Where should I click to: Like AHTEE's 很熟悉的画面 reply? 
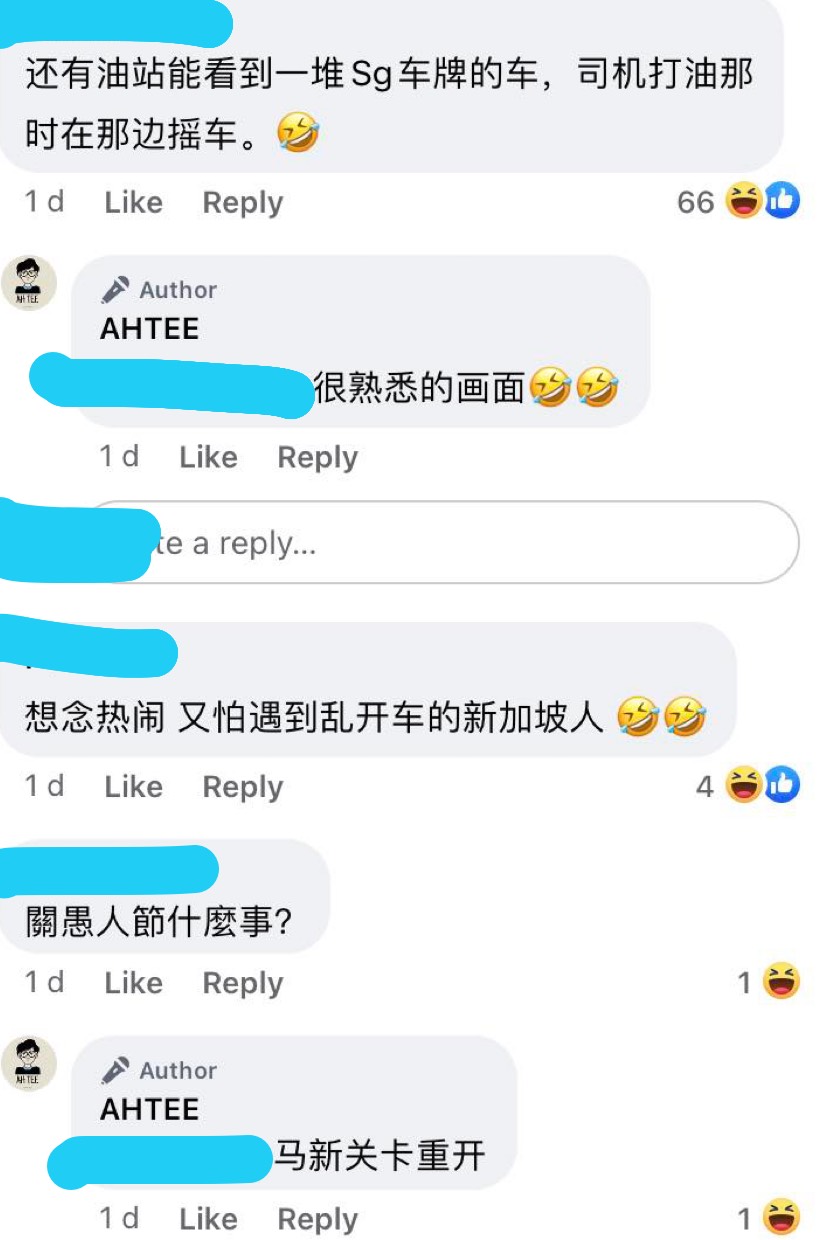(208, 457)
